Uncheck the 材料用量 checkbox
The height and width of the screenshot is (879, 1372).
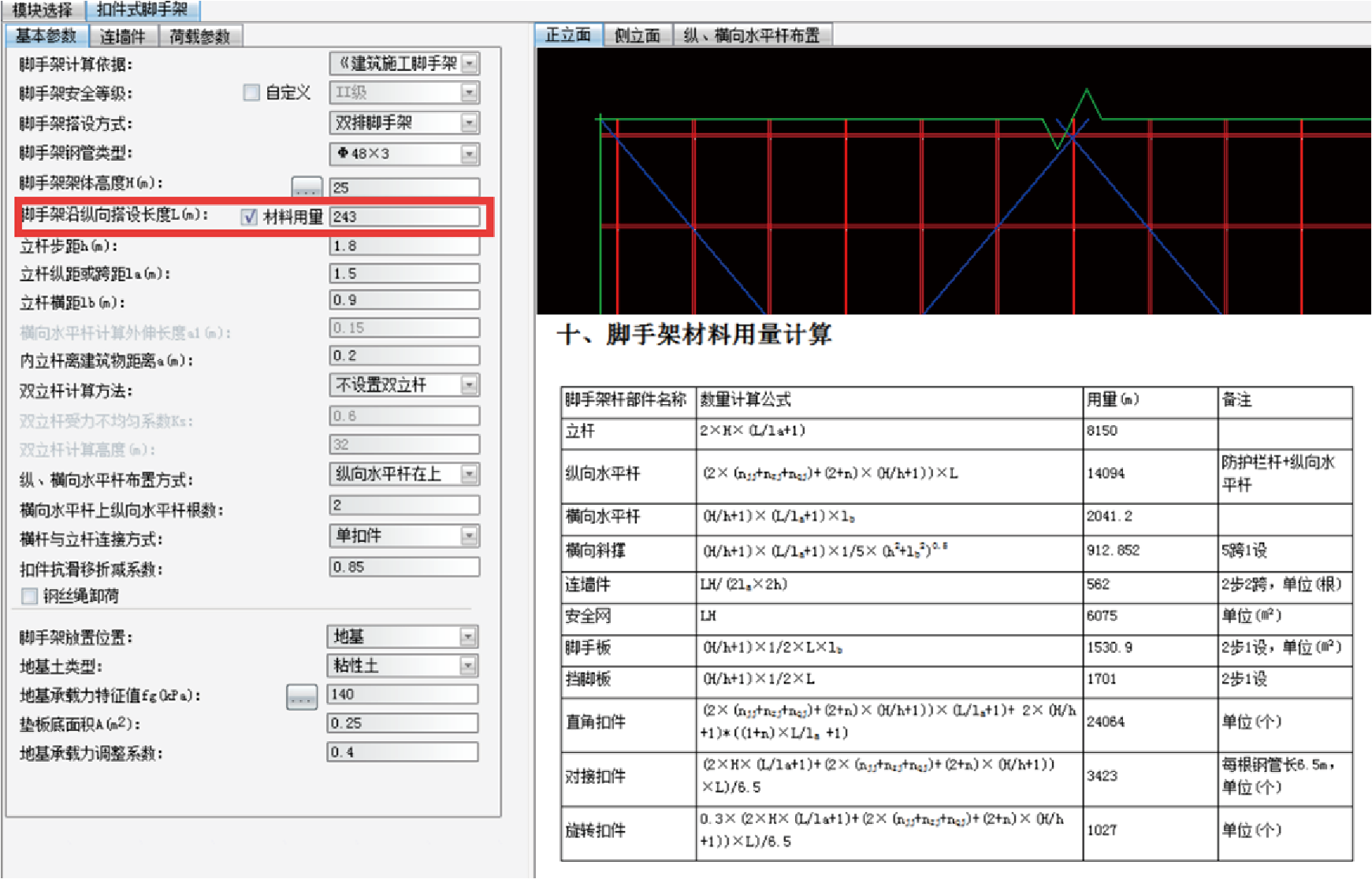click(x=249, y=217)
